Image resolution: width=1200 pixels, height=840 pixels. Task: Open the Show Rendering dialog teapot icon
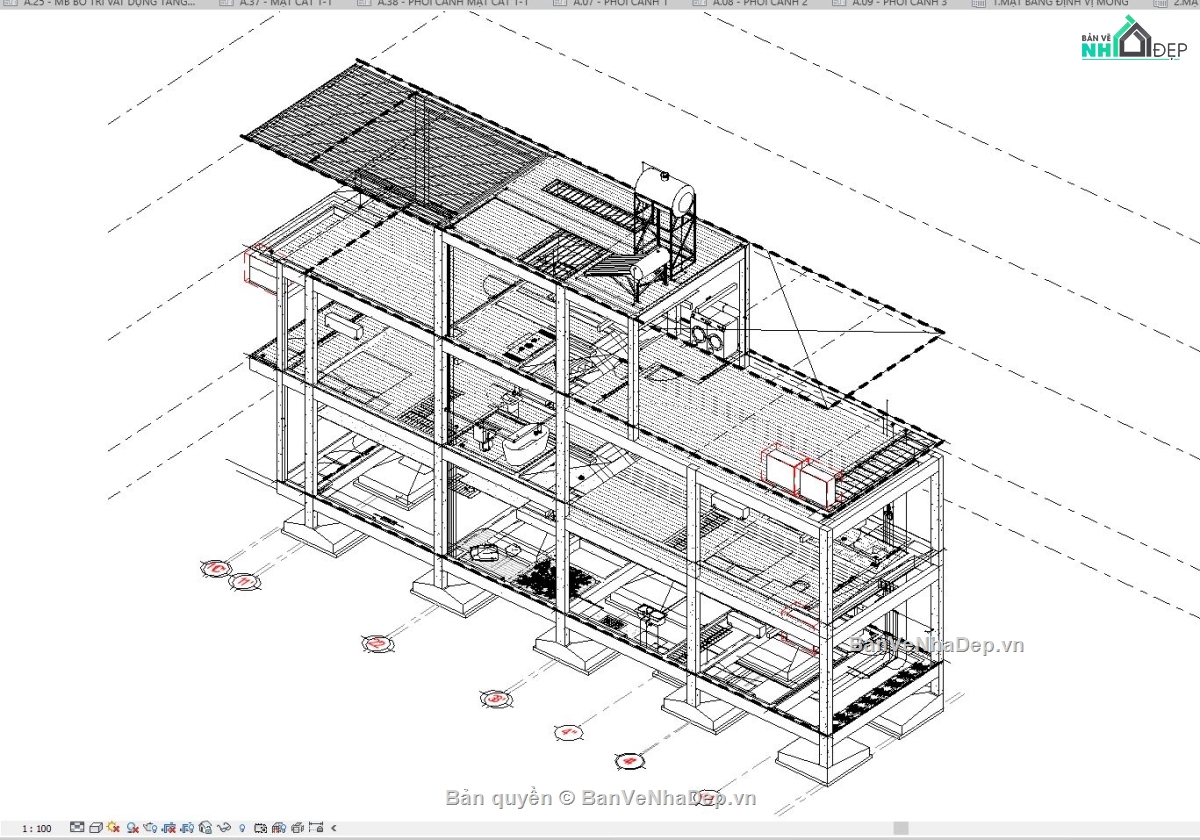coord(150,827)
